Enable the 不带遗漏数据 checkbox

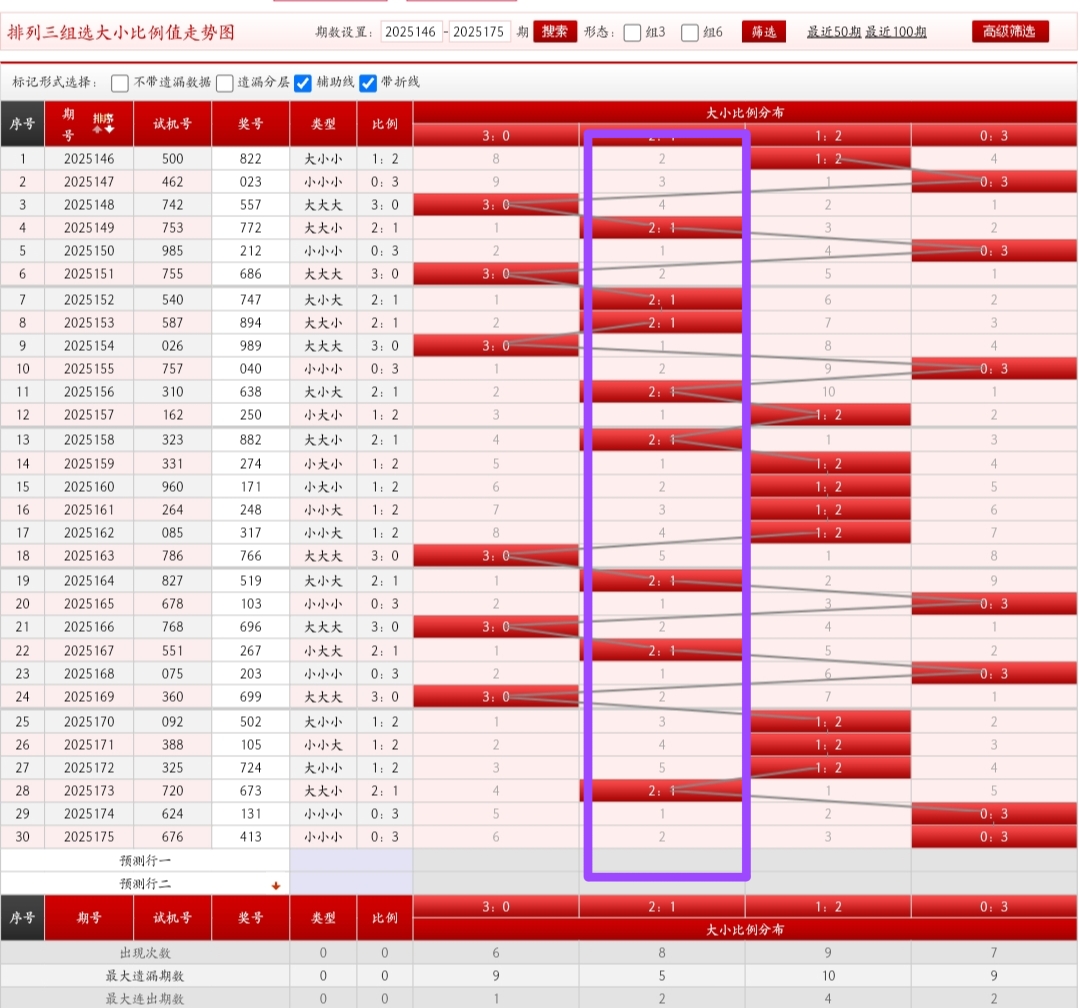click(119, 83)
